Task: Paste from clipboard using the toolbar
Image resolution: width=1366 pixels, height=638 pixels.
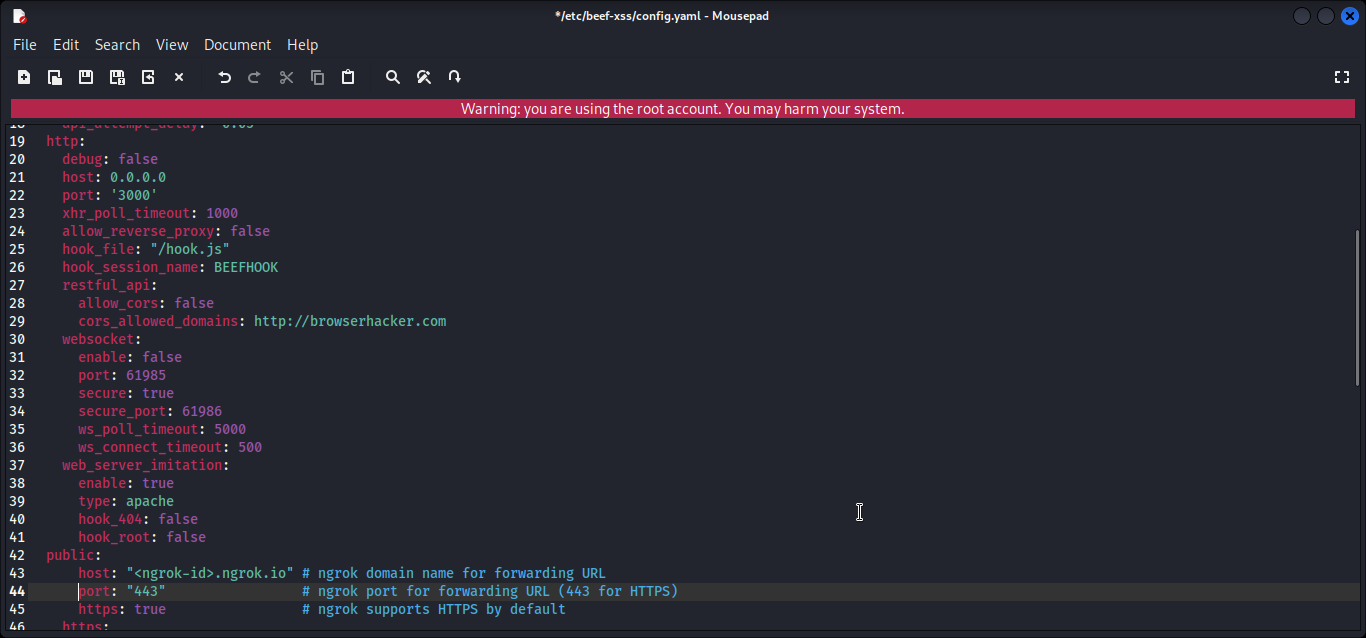Action: [x=348, y=77]
